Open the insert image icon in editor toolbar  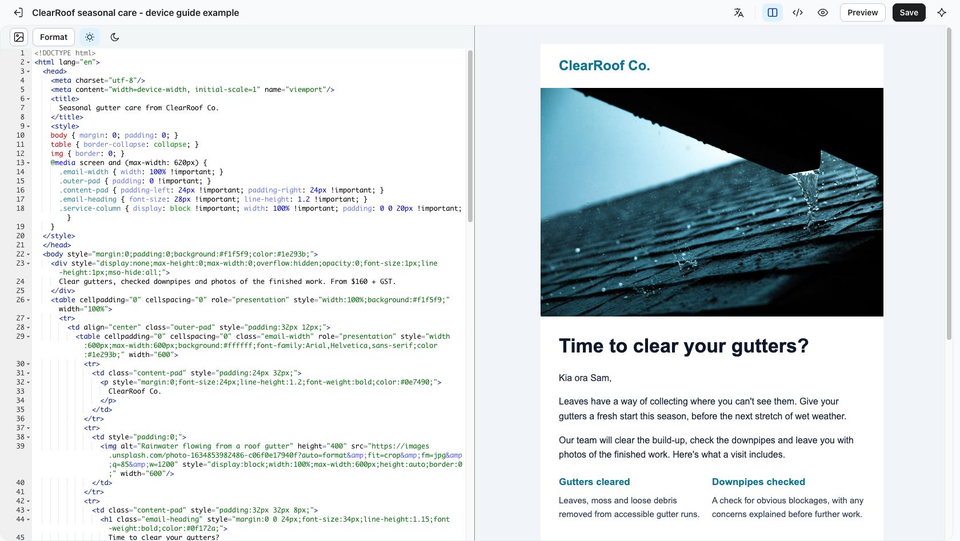19,37
